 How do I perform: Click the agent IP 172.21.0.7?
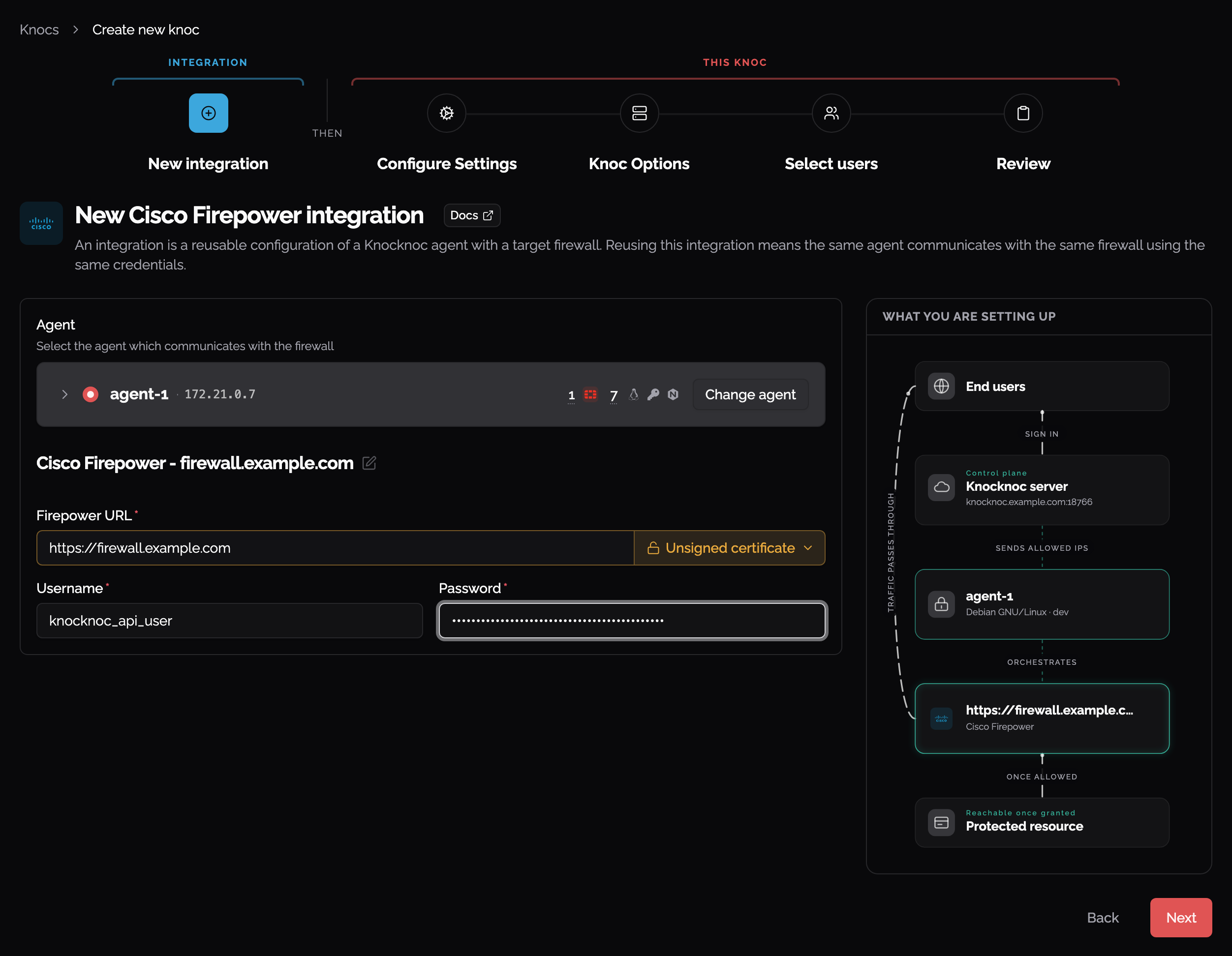click(219, 394)
